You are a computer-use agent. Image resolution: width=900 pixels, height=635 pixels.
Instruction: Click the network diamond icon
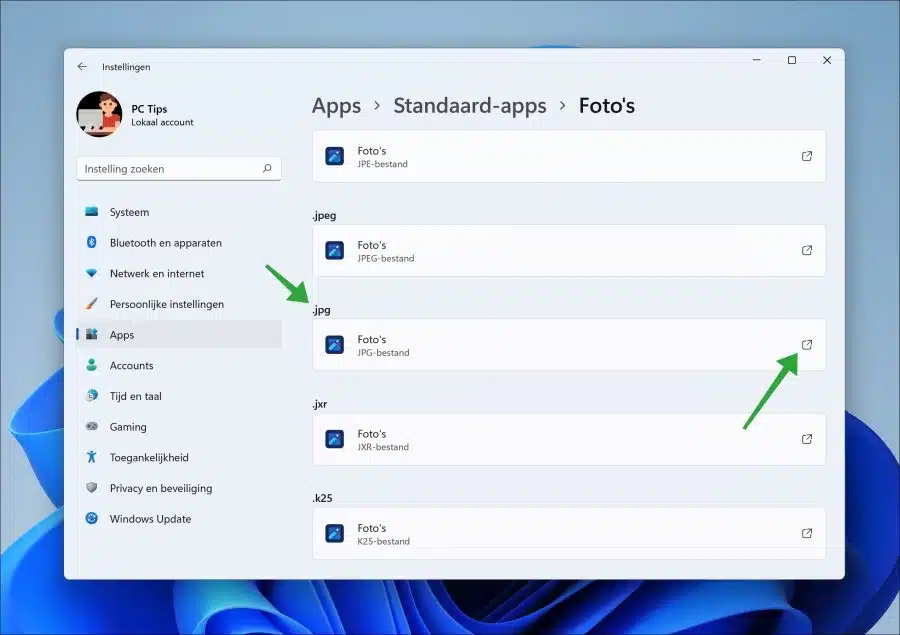(x=91, y=273)
